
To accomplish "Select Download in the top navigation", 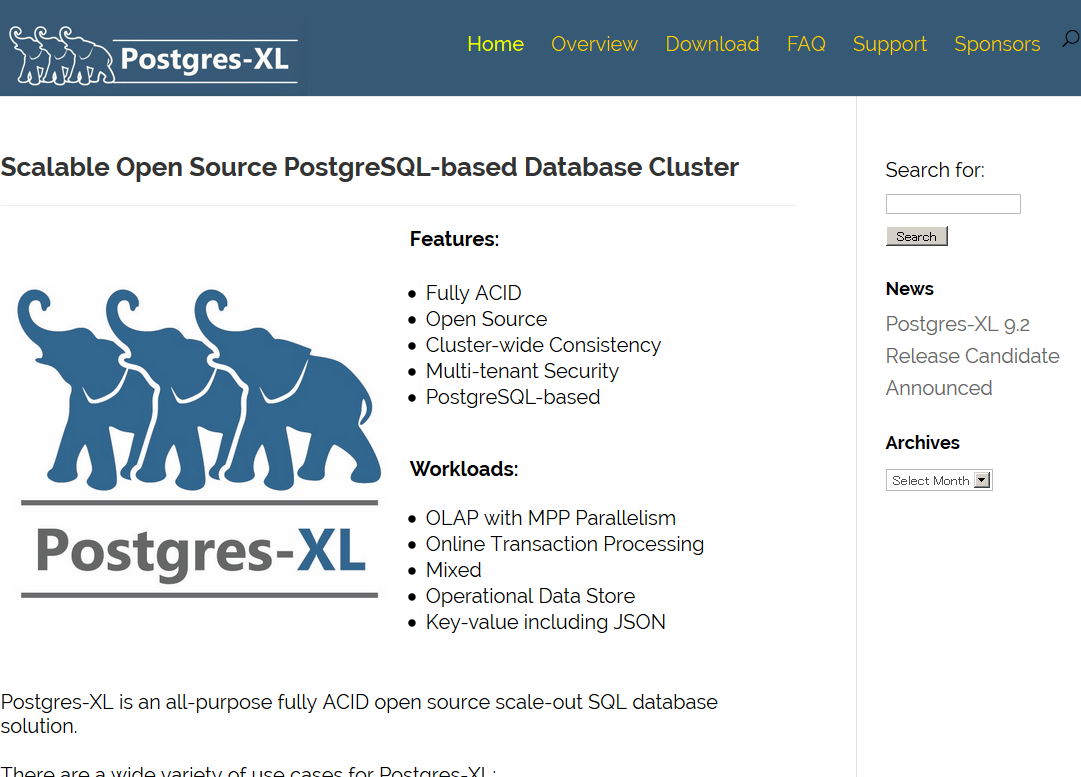I will tap(712, 44).
